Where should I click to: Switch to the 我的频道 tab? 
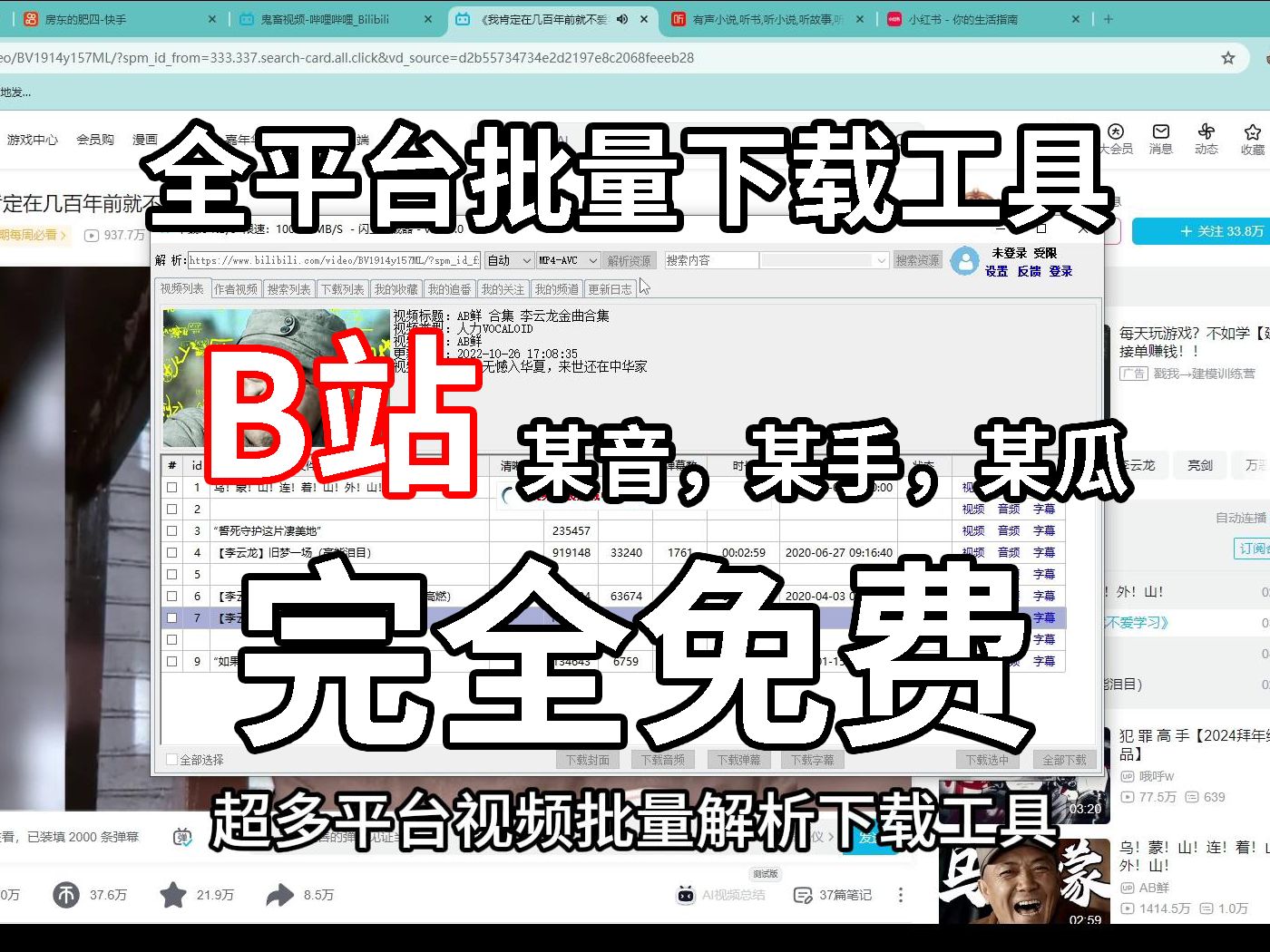pos(557,289)
